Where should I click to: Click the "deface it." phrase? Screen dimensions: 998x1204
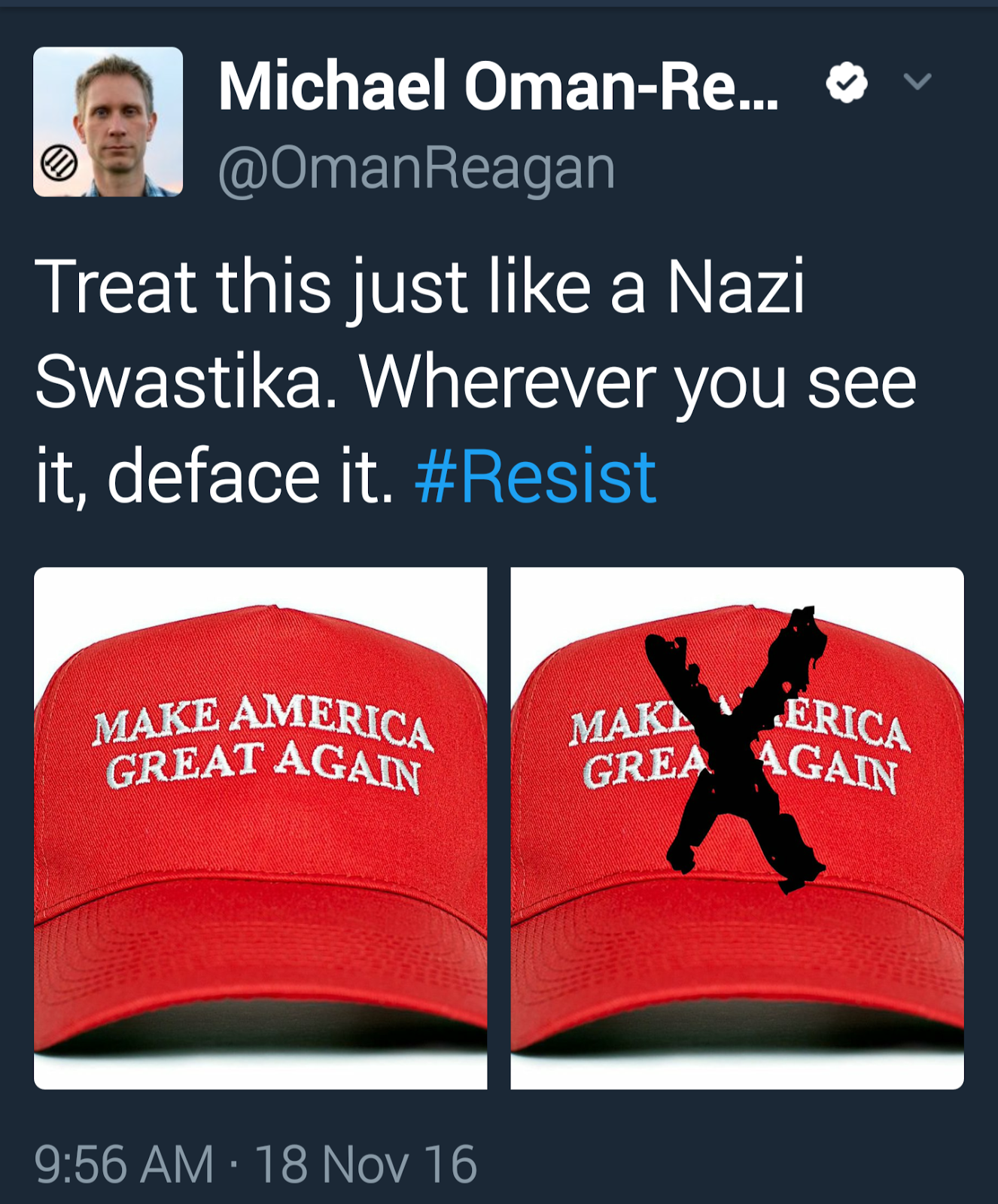(251, 476)
